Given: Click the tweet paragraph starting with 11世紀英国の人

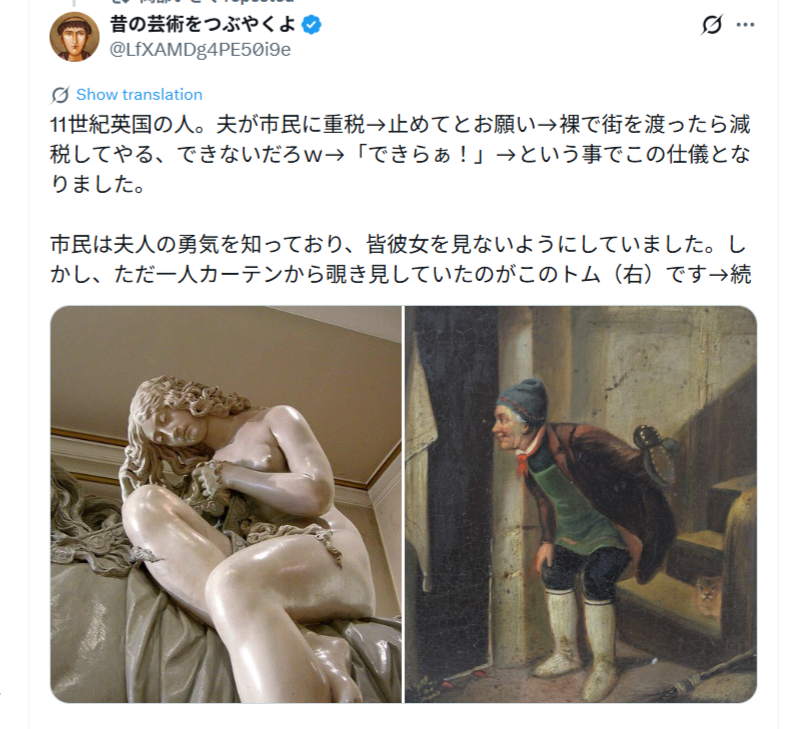Looking at the screenshot, I should [401, 155].
